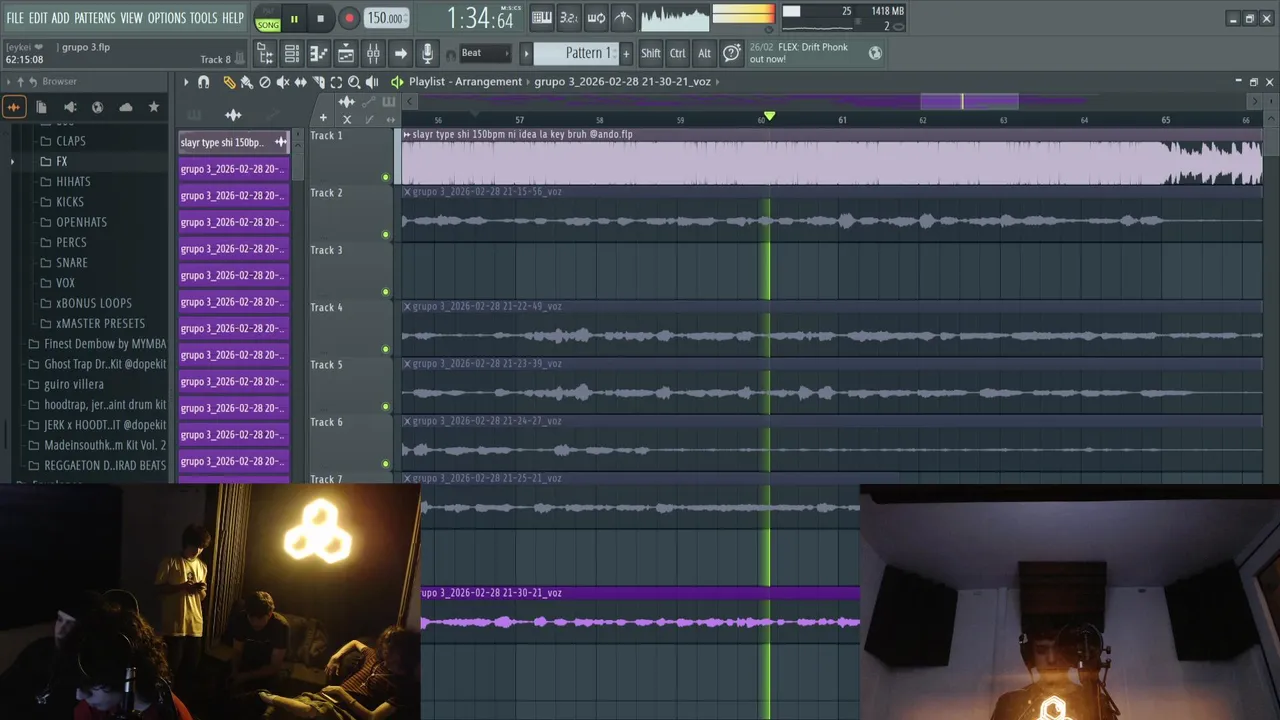The width and height of the screenshot is (1280, 720).
Task: Open the clip menu of grupo 3 21-24-27_voz clip
Action: [407, 421]
